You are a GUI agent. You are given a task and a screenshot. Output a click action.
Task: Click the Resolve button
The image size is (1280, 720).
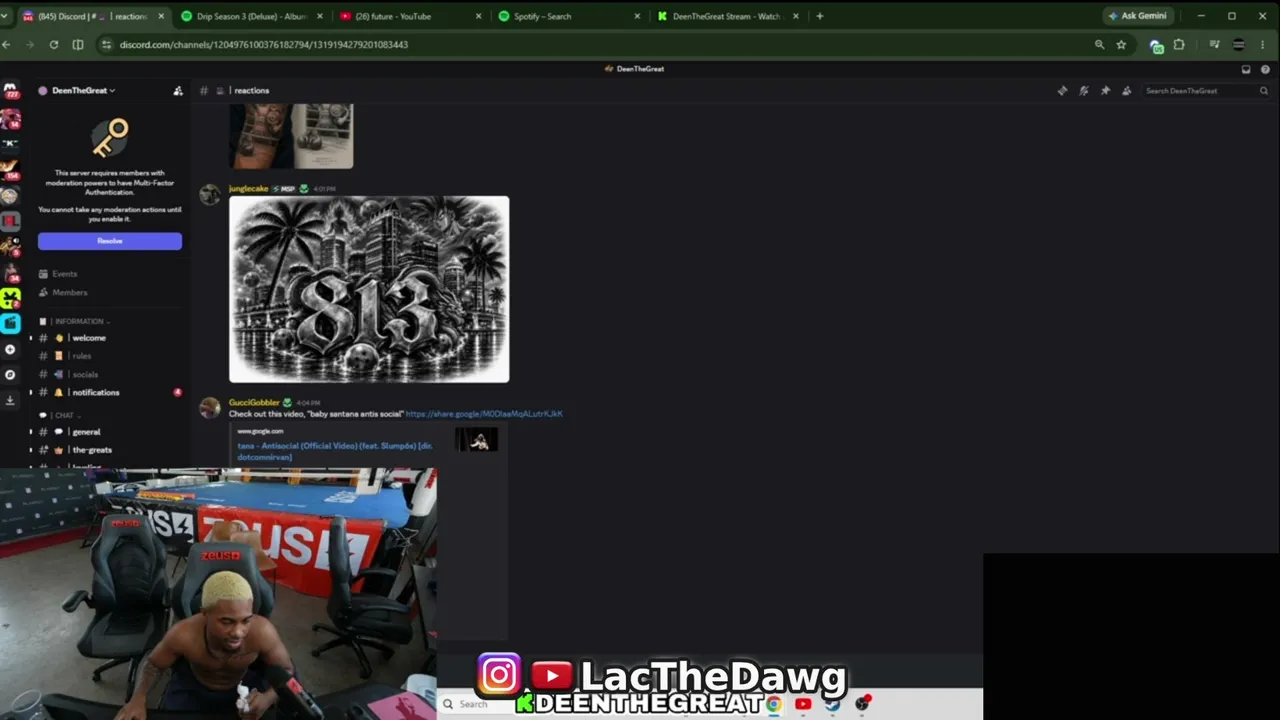110,241
